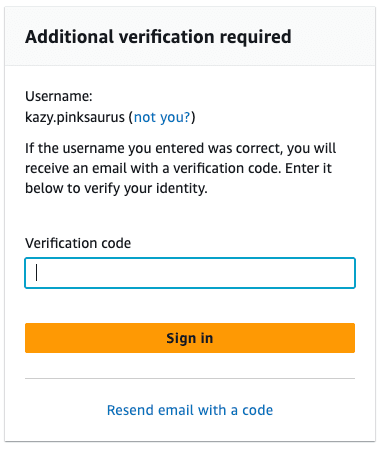Click "below to verify your identity" text line

[x=116, y=188]
